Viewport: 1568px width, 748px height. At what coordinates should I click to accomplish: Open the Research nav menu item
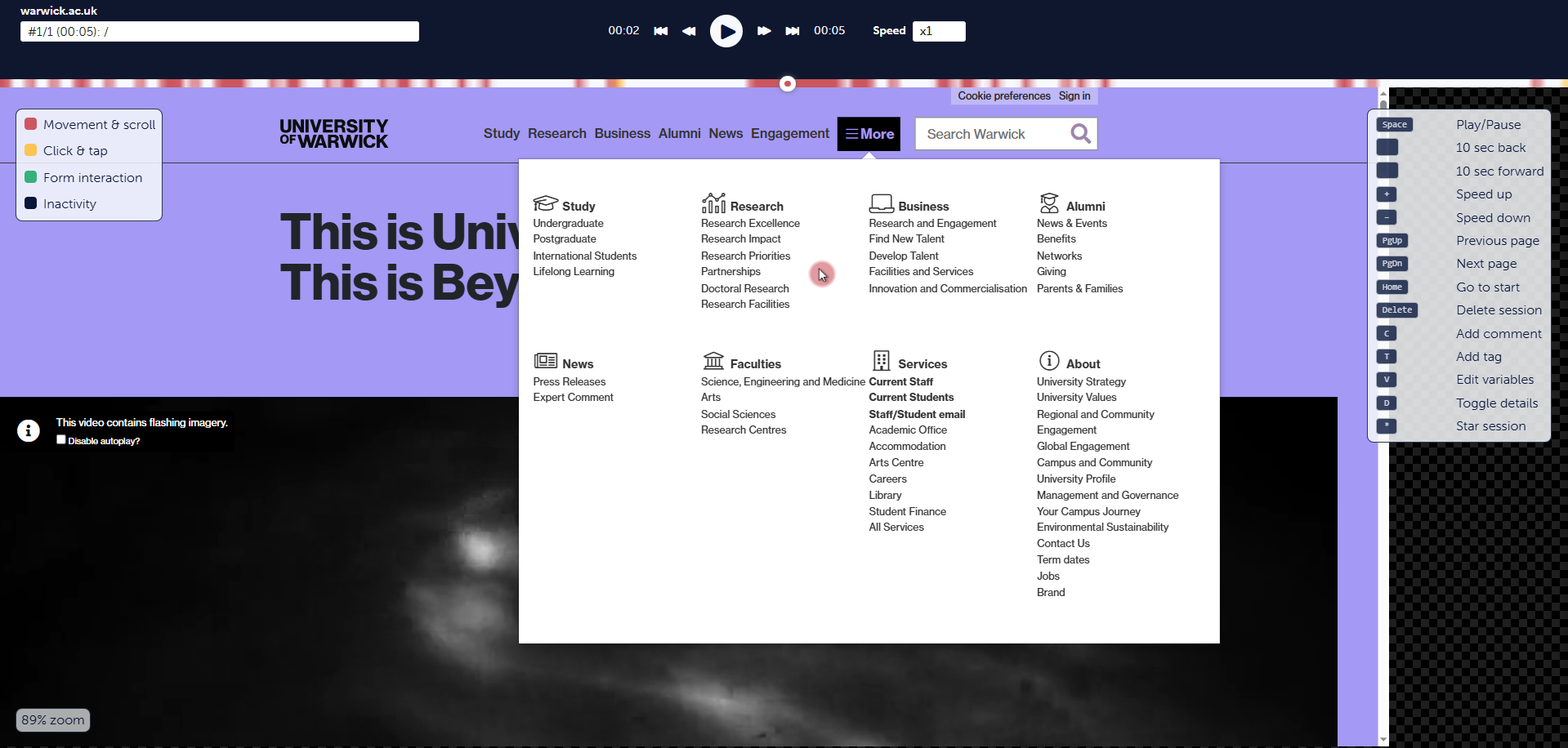556,134
